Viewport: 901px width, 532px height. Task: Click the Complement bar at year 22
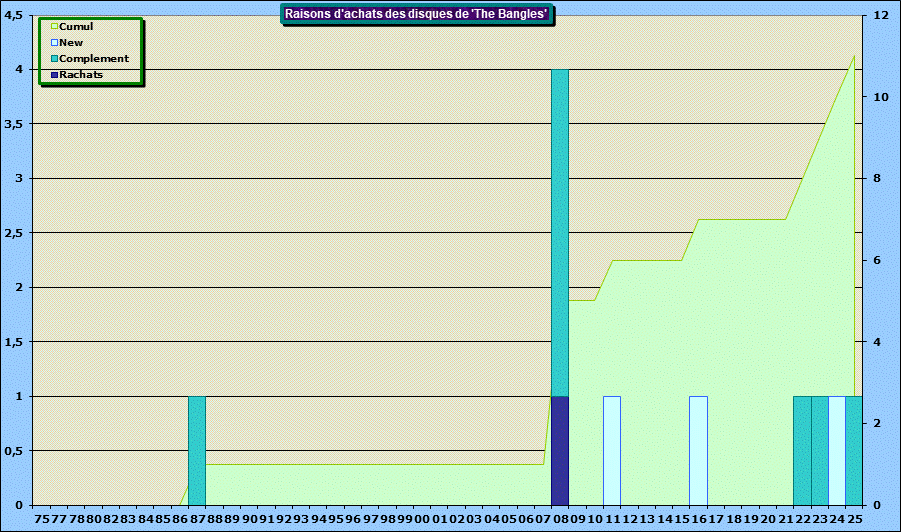802,450
